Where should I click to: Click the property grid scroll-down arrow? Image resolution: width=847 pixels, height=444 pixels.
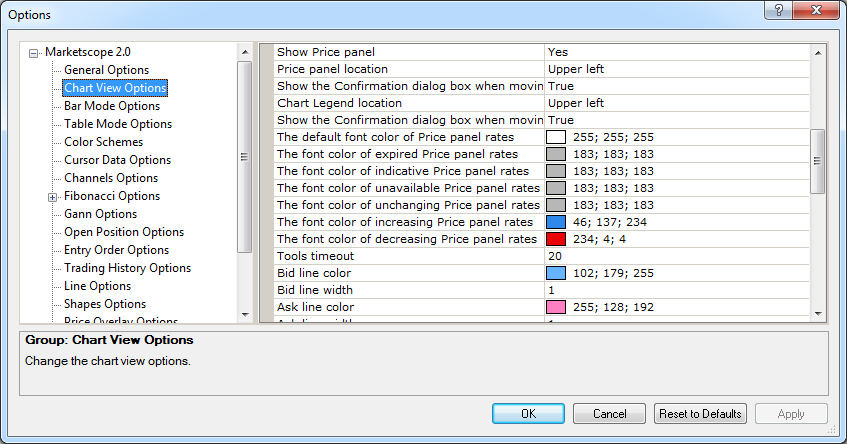point(818,313)
